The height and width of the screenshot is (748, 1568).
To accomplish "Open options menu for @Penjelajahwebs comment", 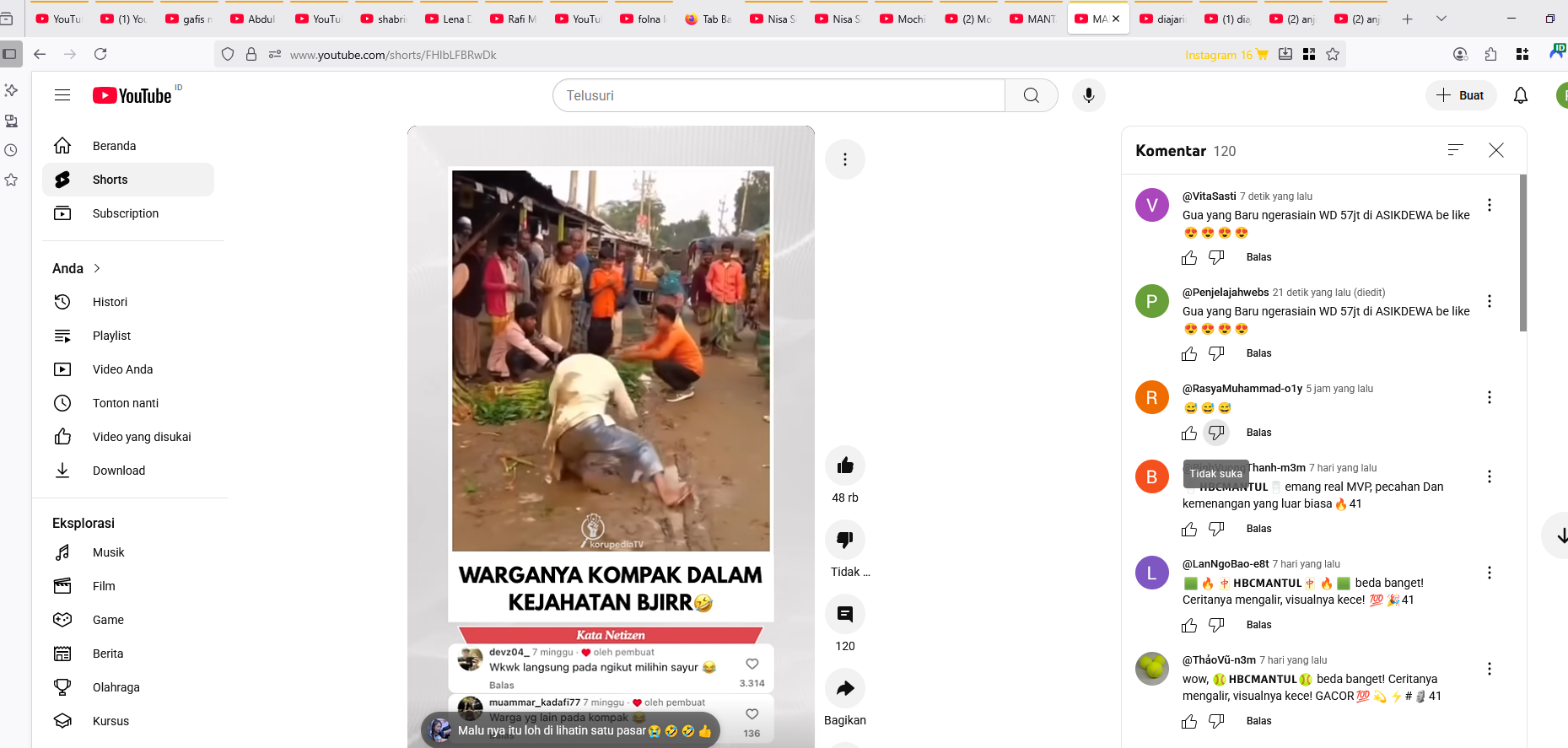I will pos(1490,301).
